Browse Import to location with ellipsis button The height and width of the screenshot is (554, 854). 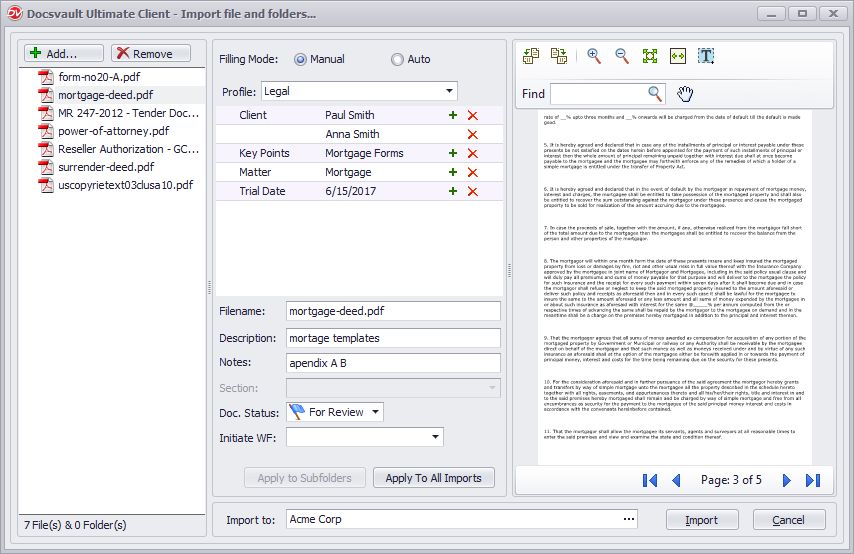coord(629,519)
